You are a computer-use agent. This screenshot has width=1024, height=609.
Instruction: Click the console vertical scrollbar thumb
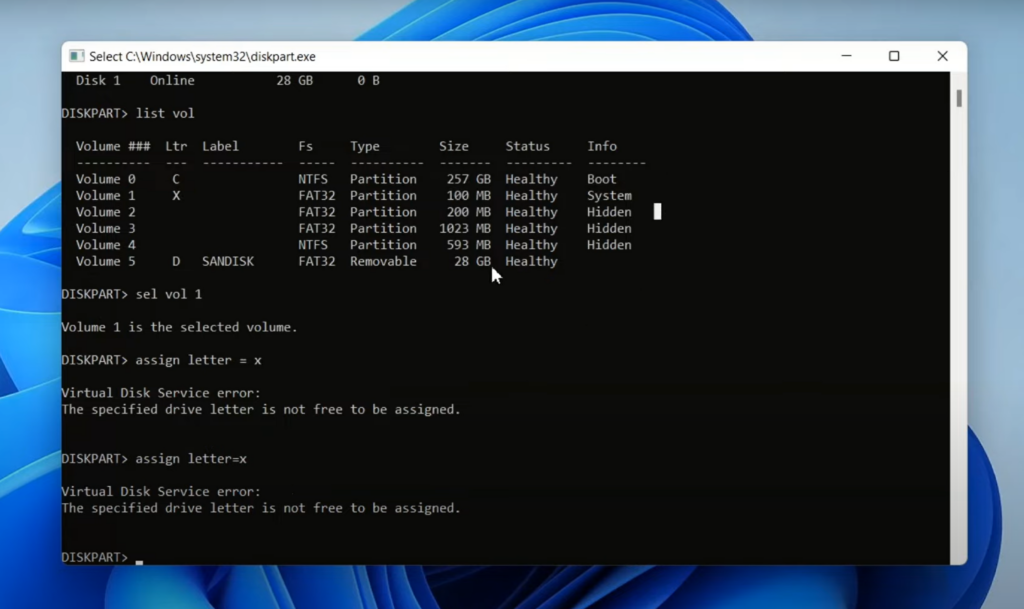(x=959, y=98)
